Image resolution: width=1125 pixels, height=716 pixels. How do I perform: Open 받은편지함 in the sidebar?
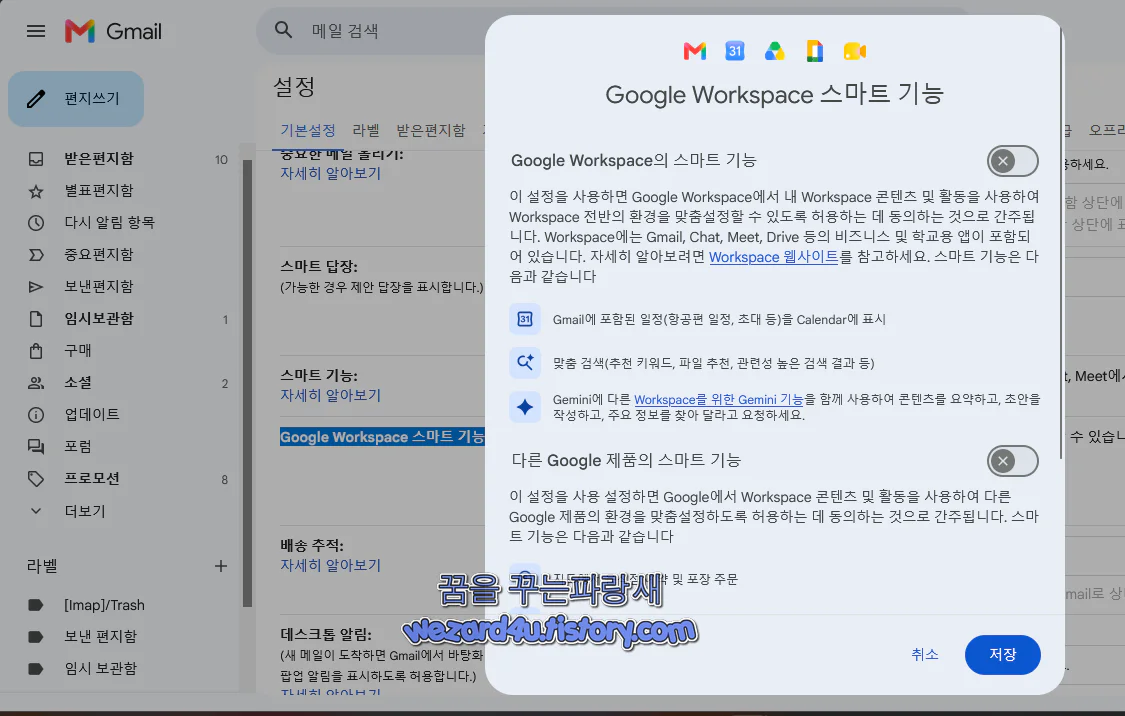pos(99,159)
